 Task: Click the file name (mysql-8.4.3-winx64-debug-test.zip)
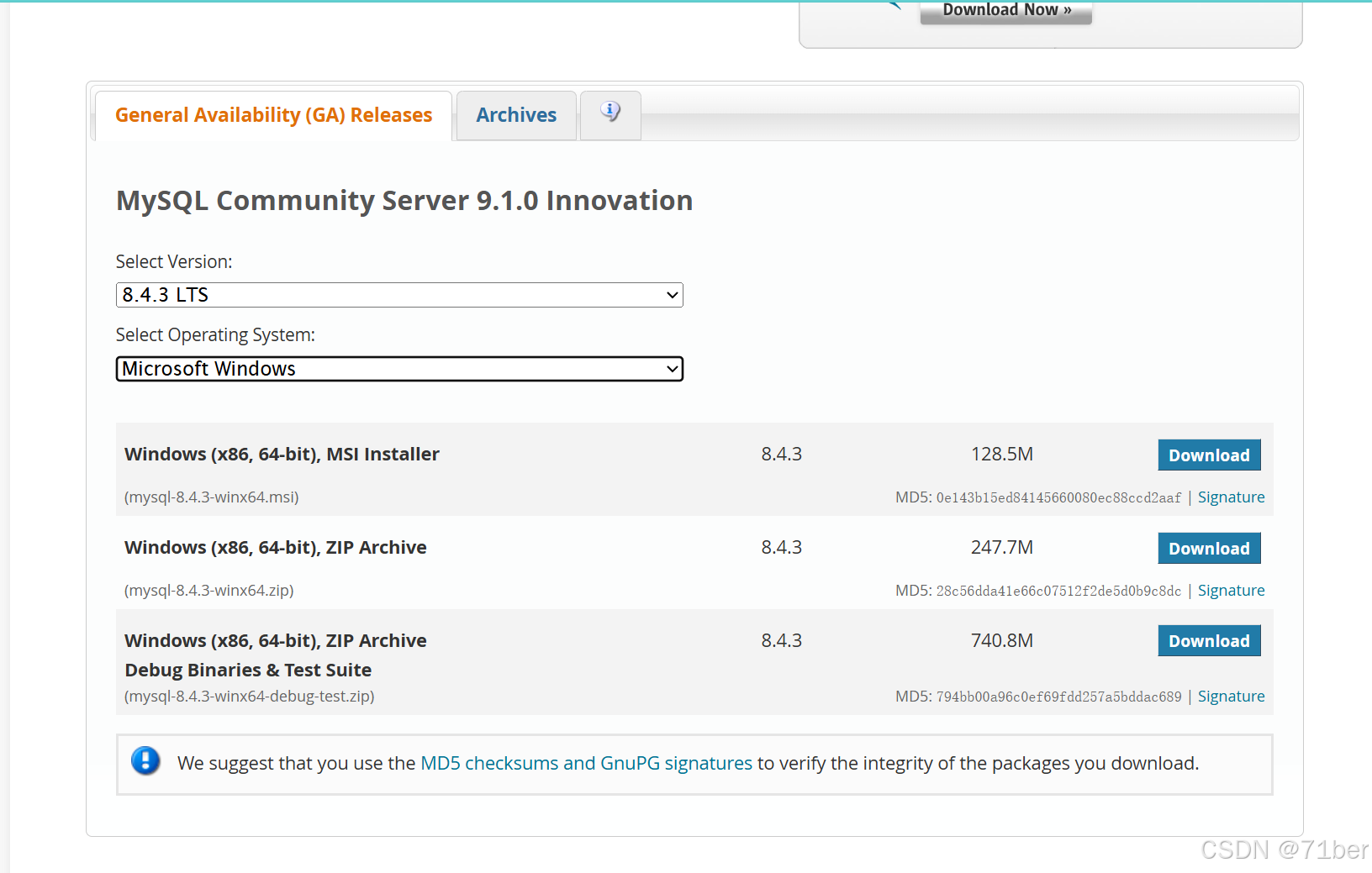[250, 697]
